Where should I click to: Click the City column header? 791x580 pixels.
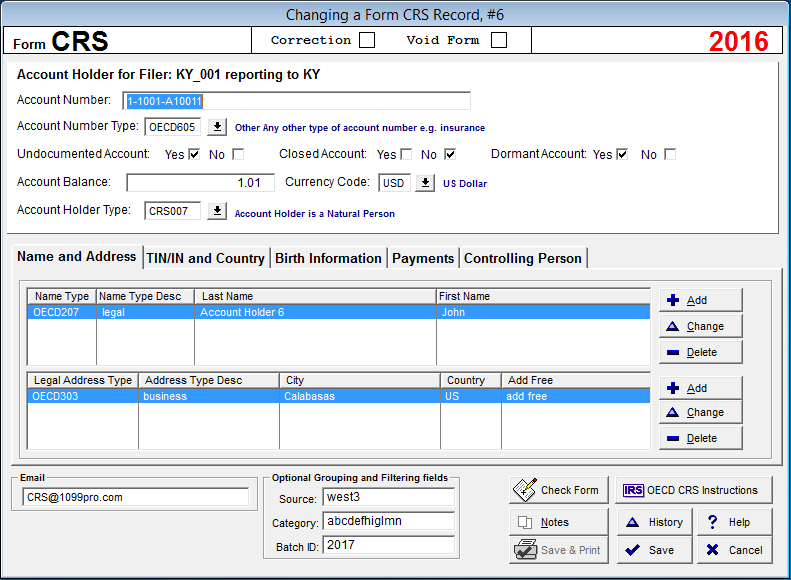360,380
